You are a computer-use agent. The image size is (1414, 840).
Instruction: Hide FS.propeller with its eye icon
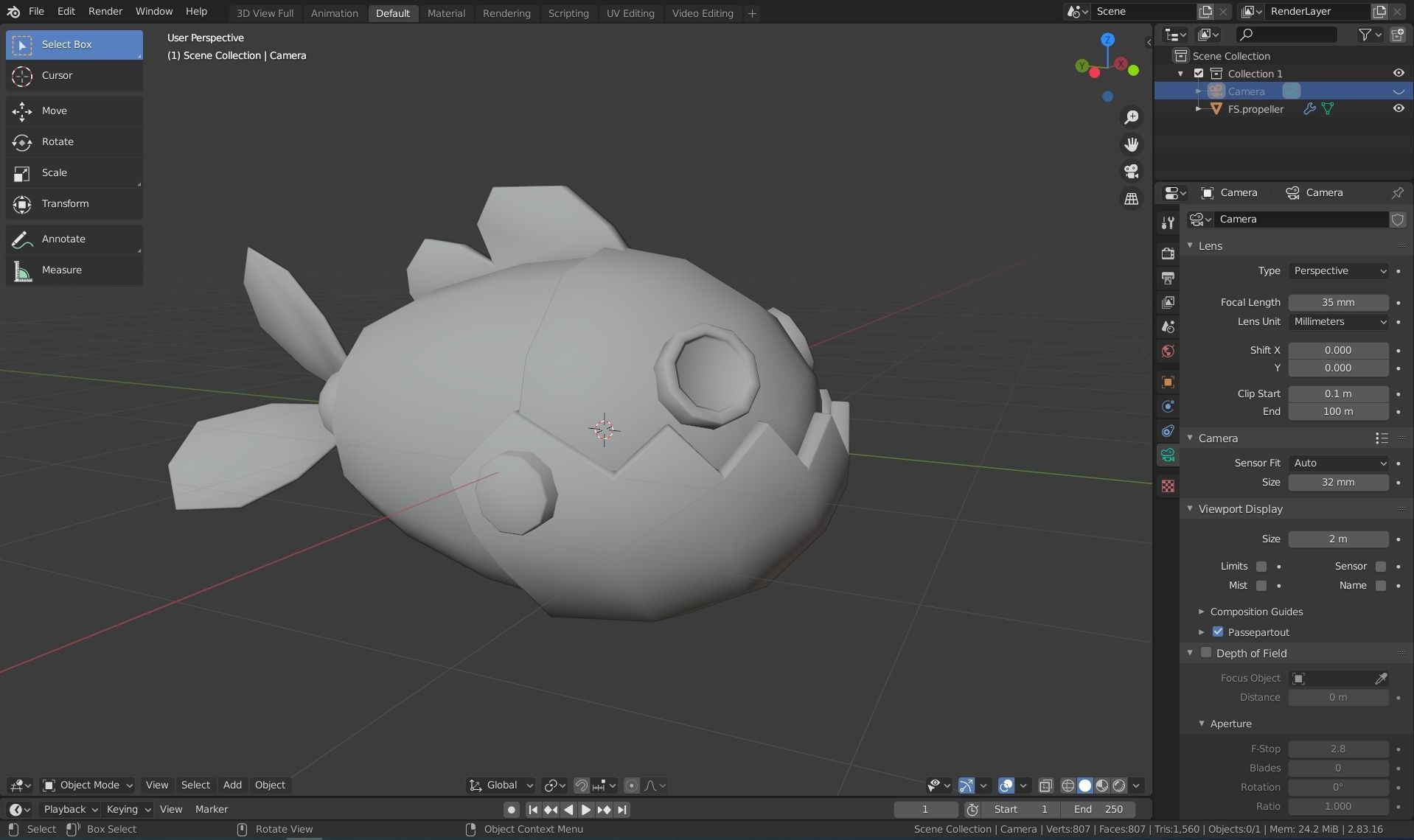[x=1399, y=108]
